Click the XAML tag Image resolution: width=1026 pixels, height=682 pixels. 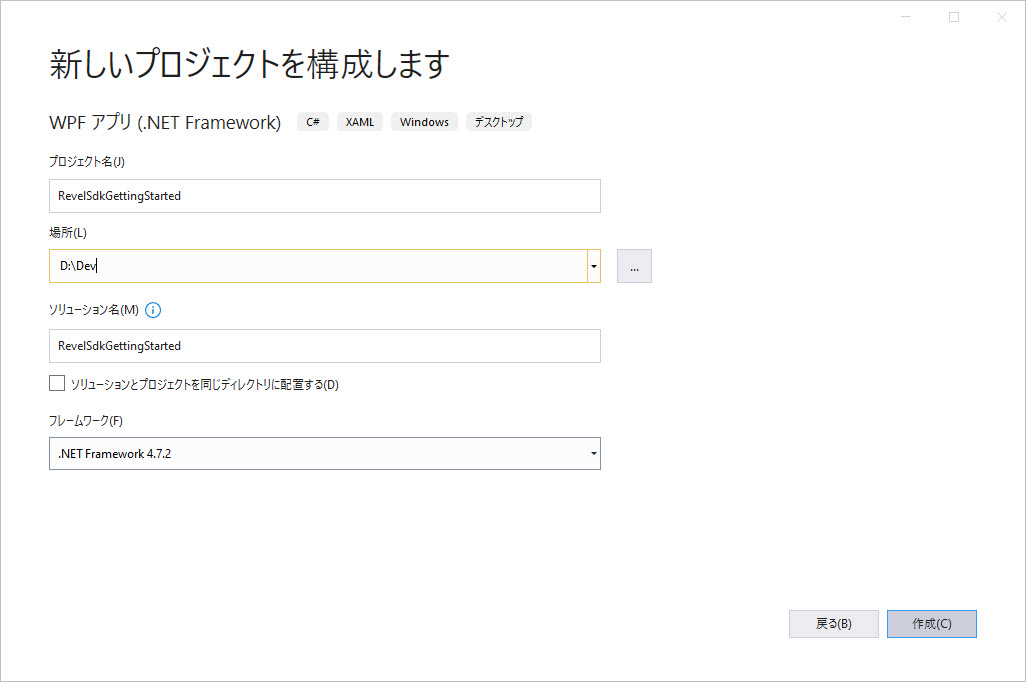(360, 122)
